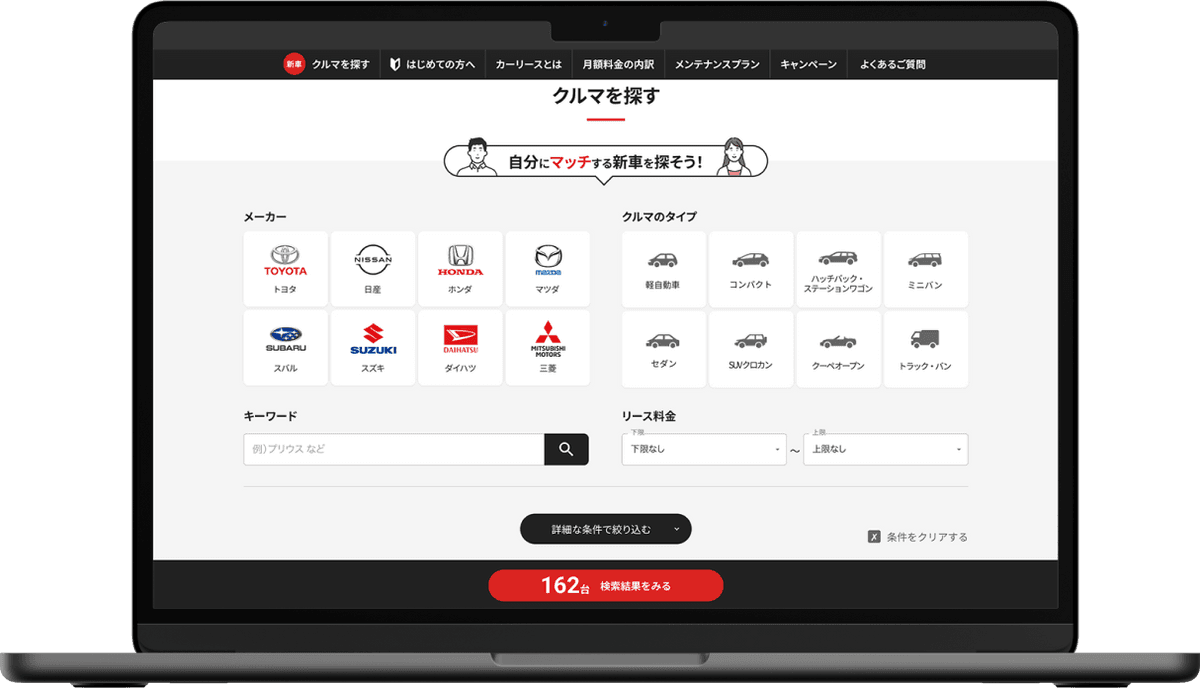Image resolution: width=1200 pixels, height=688 pixels.
Task: Choose the 軽自動車 car type icon
Action: (663, 260)
